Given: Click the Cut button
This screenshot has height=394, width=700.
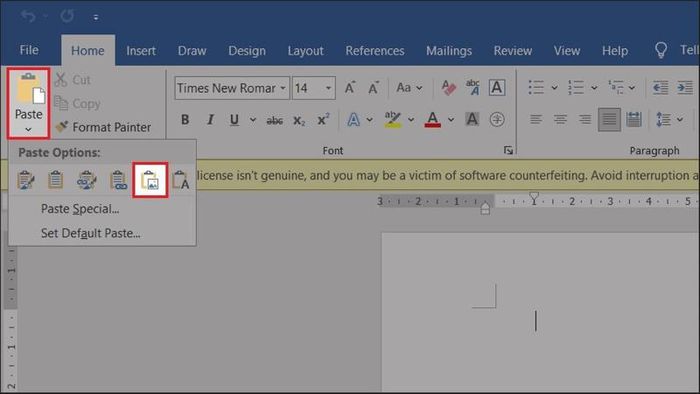Looking at the screenshot, I should [x=73, y=80].
